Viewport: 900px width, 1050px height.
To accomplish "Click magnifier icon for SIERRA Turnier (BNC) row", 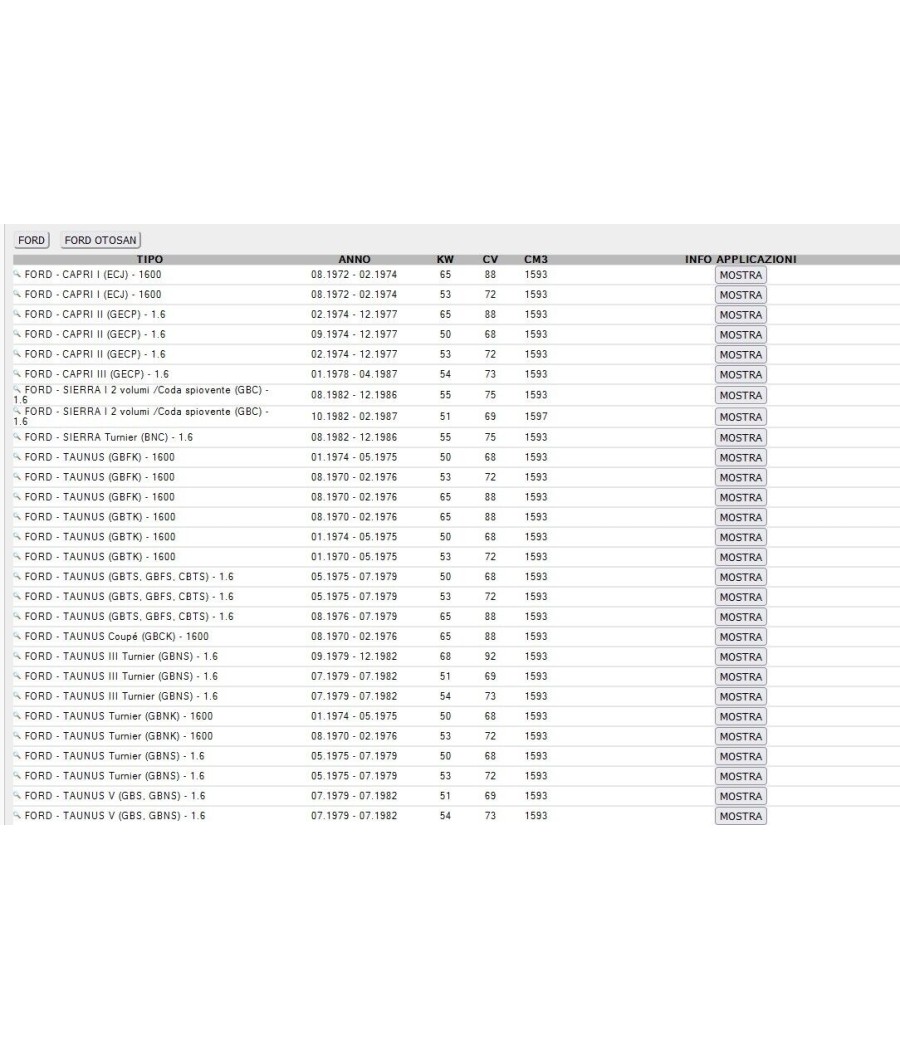I will click(17, 437).
